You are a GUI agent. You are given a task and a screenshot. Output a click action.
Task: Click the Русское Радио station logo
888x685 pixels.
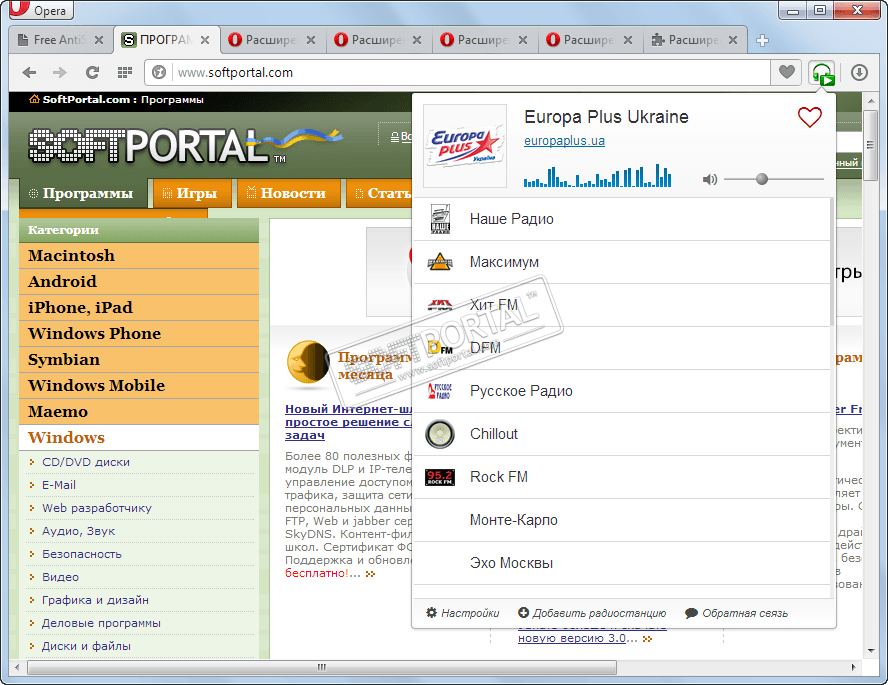pos(440,391)
